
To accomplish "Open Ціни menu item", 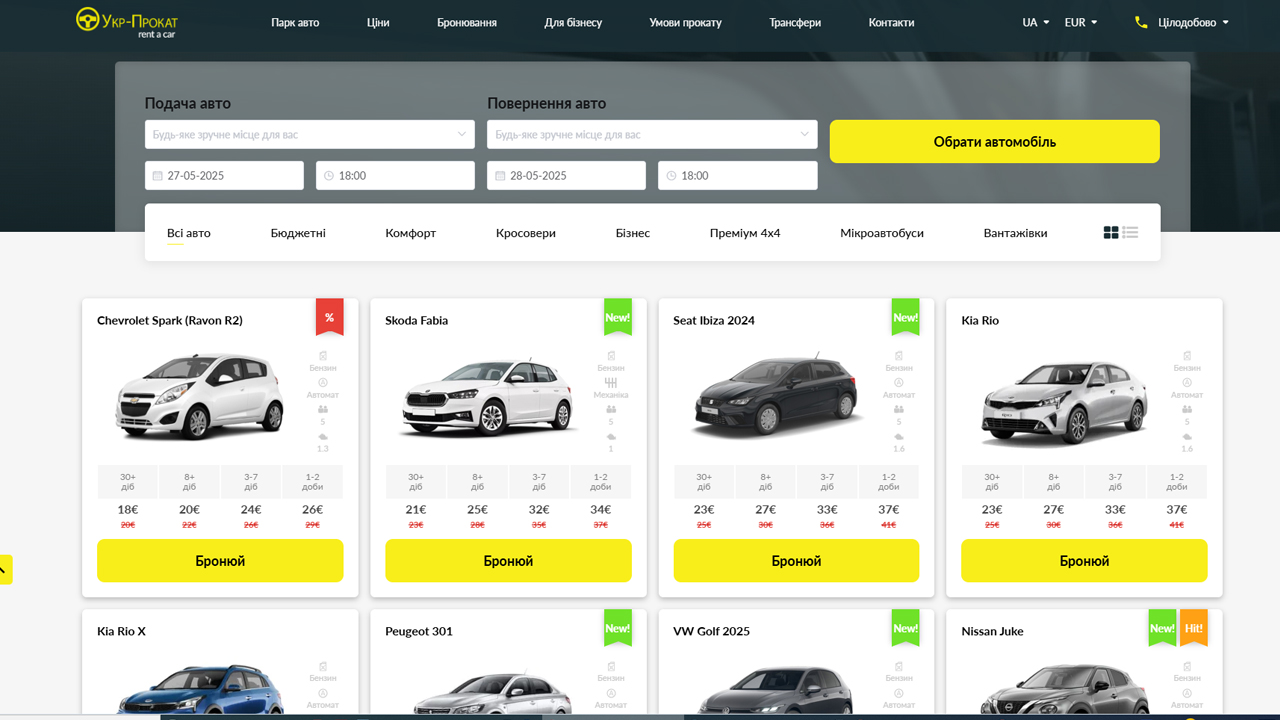I will point(378,22).
